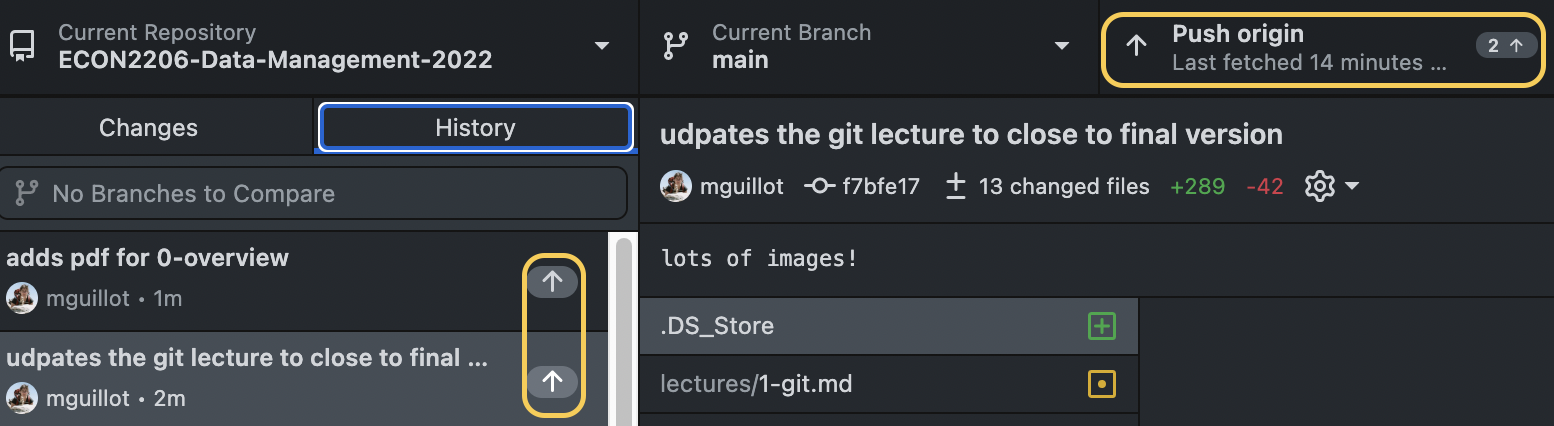Expand the Current Branch dropdown
1554x426 pixels.
tap(1061, 46)
